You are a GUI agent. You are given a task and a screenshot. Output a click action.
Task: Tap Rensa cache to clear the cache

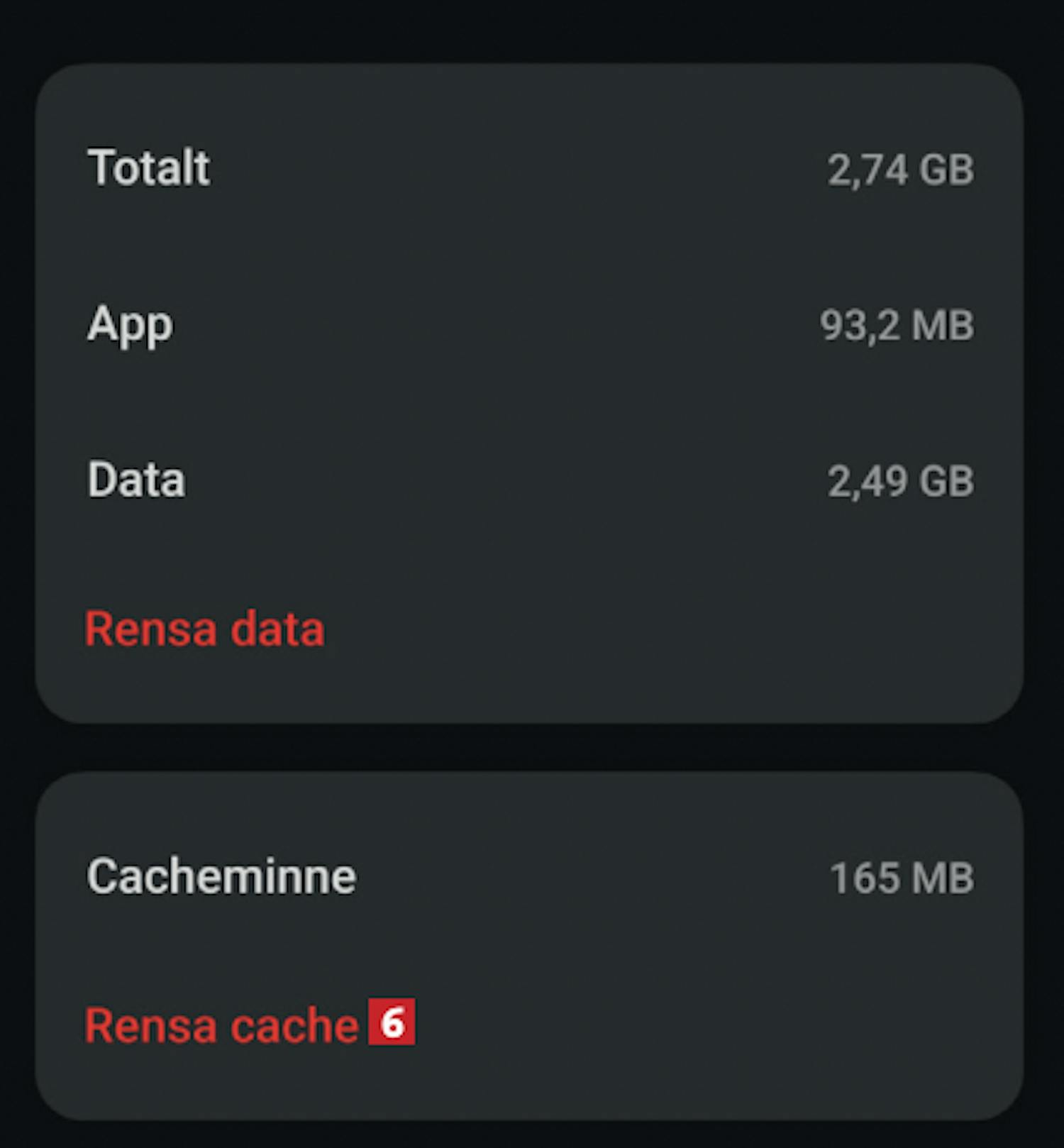click(x=222, y=1025)
